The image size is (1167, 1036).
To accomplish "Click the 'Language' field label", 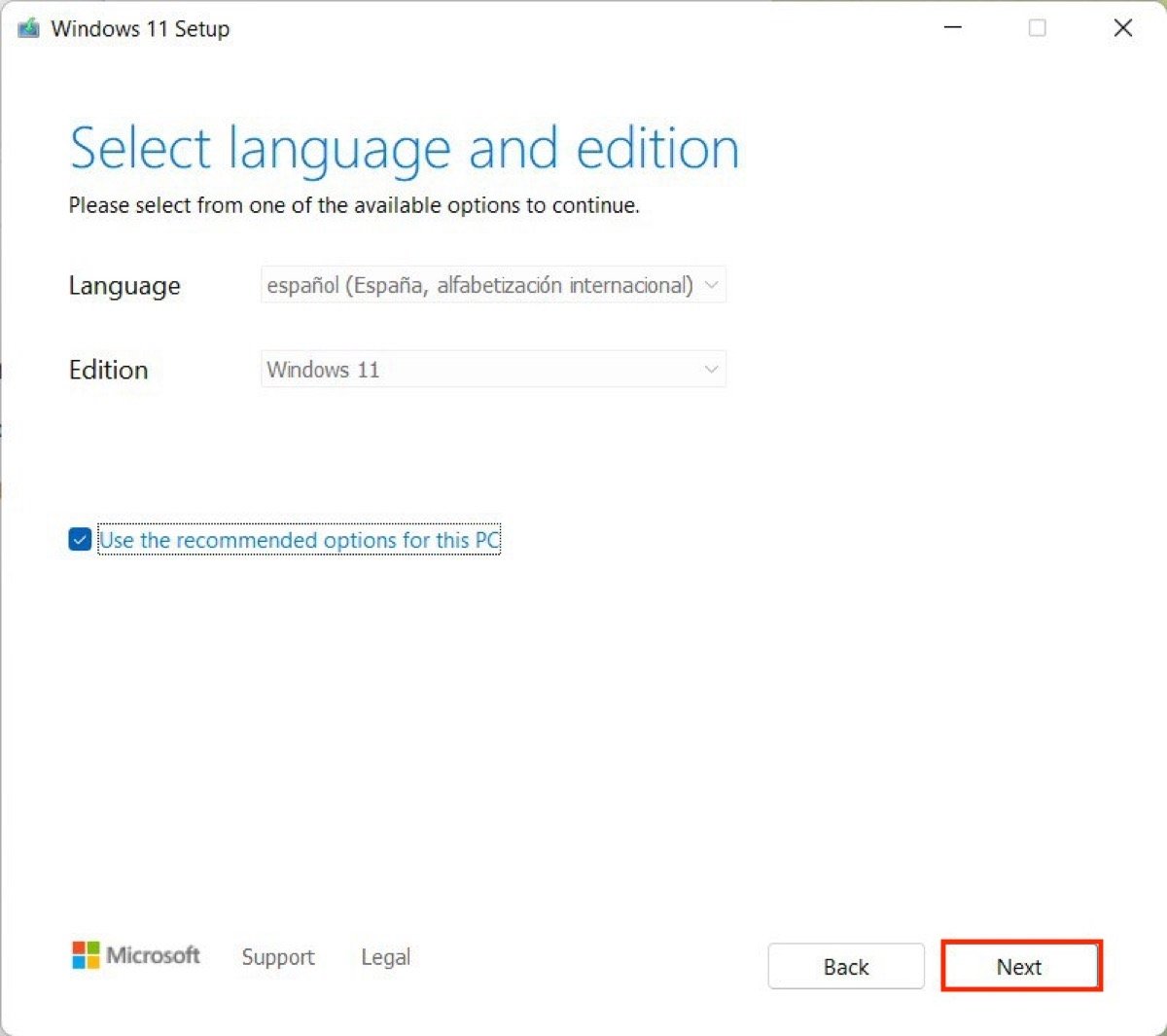I will (x=124, y=286).
